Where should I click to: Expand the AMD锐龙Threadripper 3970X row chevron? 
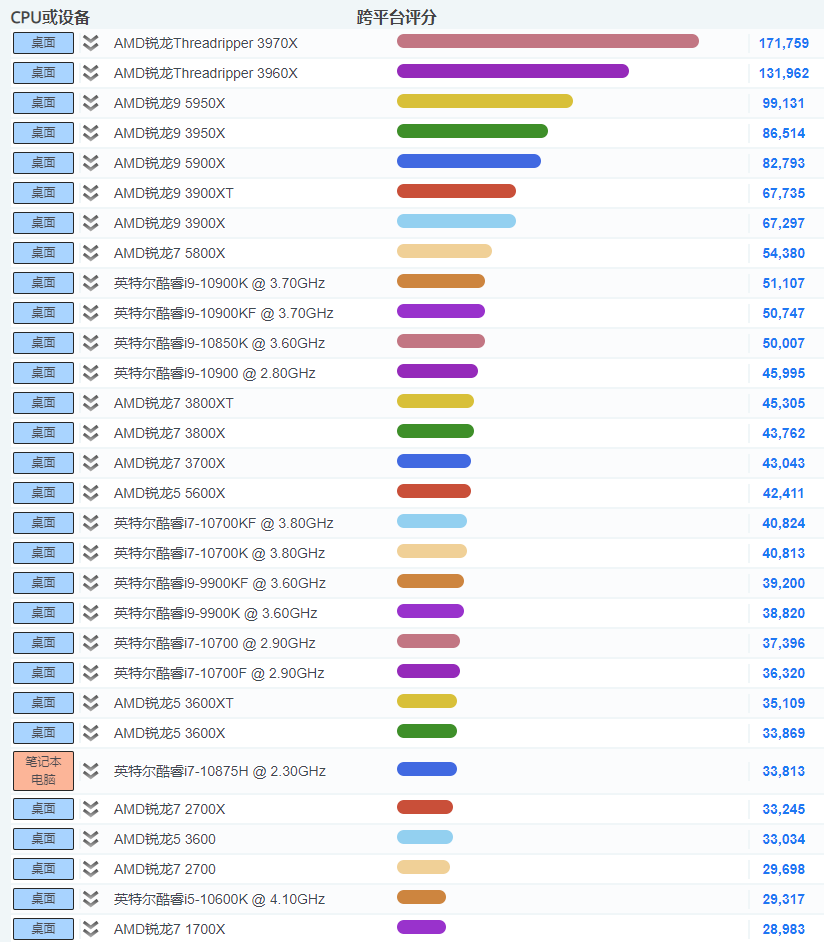point(91,43)
